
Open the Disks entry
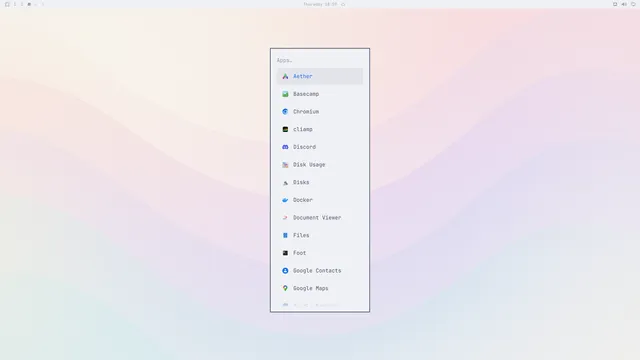coord(320,182)
